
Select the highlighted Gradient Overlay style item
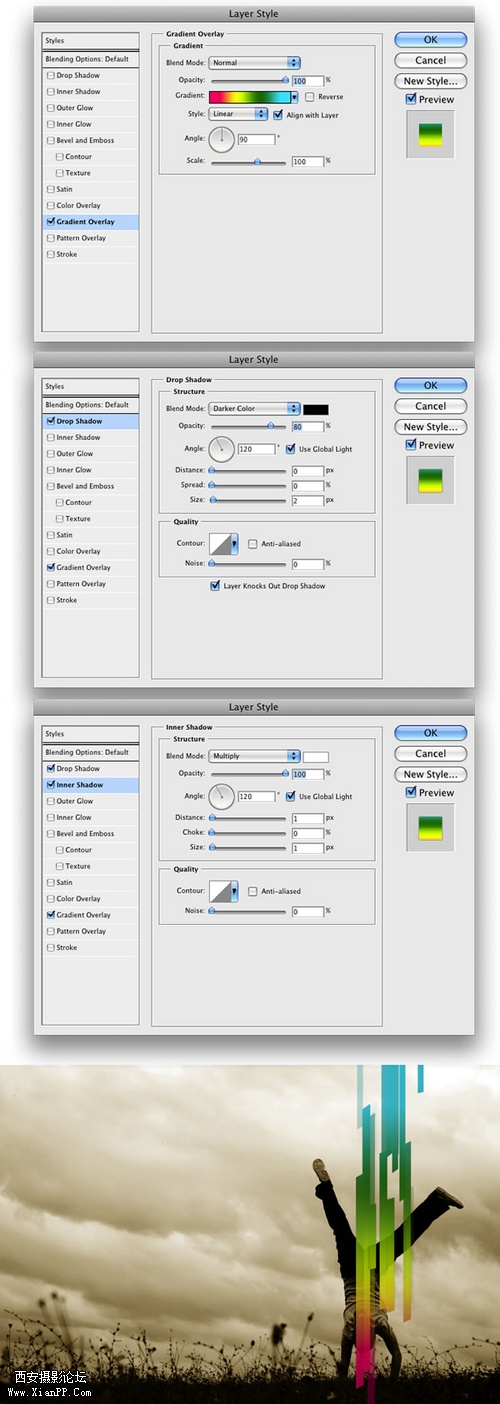click(x=91, y=222)
